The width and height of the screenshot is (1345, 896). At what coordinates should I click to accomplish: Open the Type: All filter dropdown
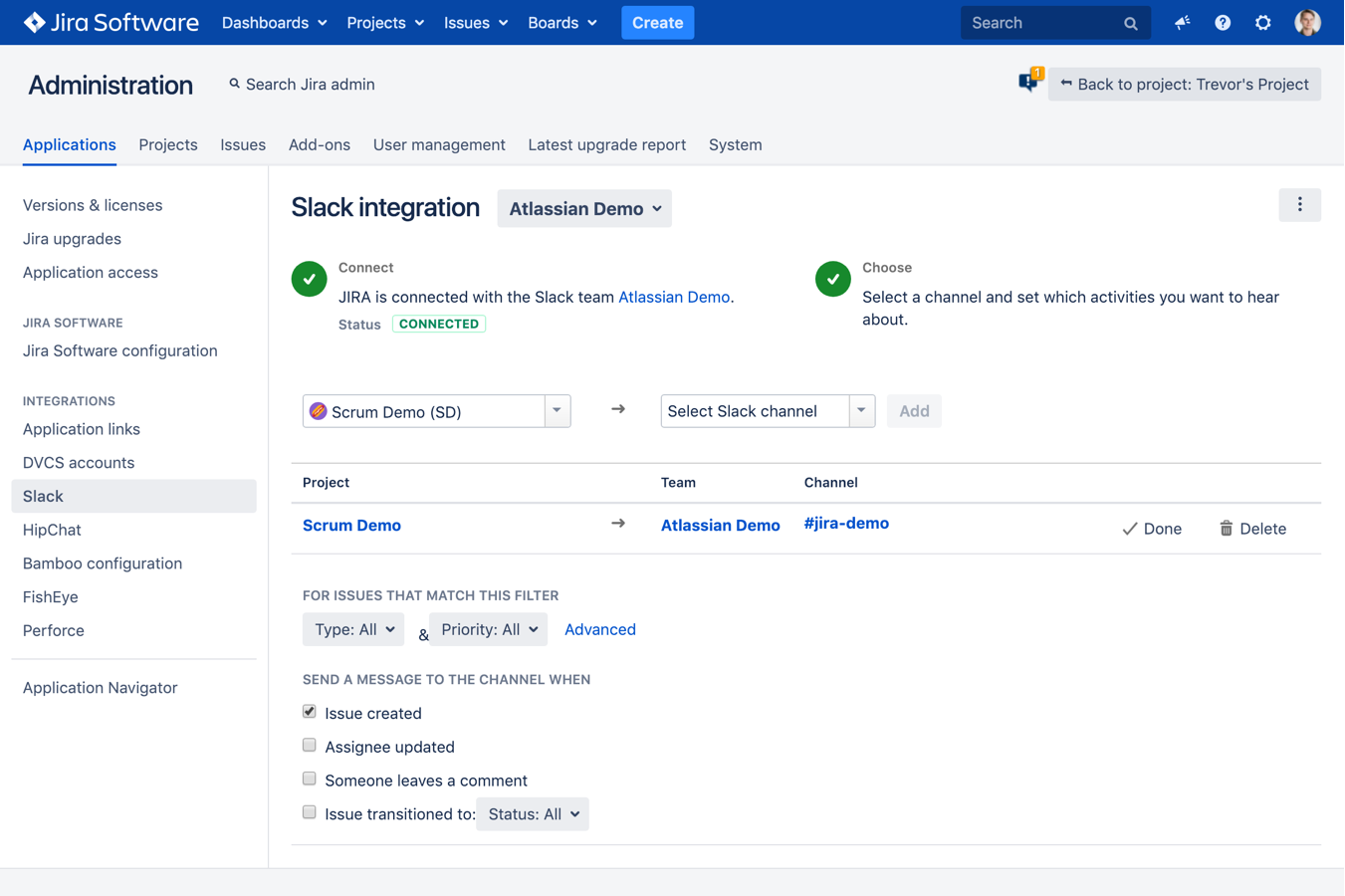click(x=353, y=629)
